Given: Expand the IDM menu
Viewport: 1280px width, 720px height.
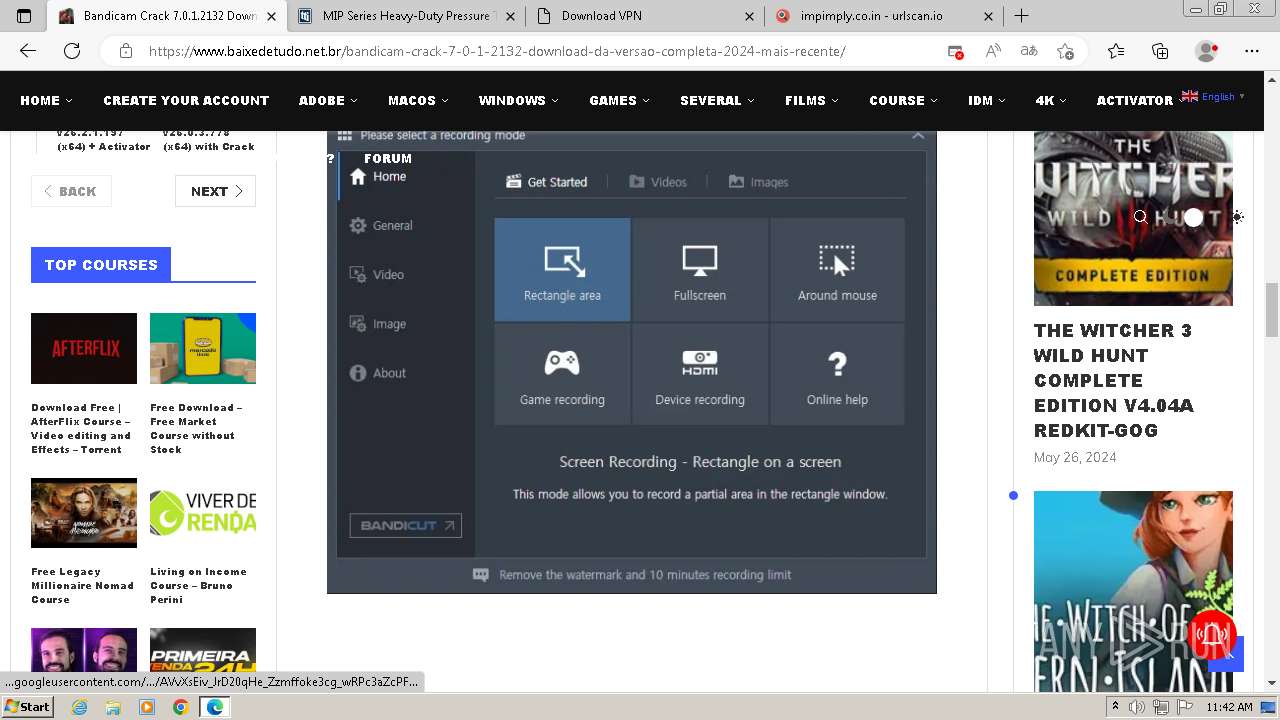Looking at the screenshot, I should tap(986, 100).
